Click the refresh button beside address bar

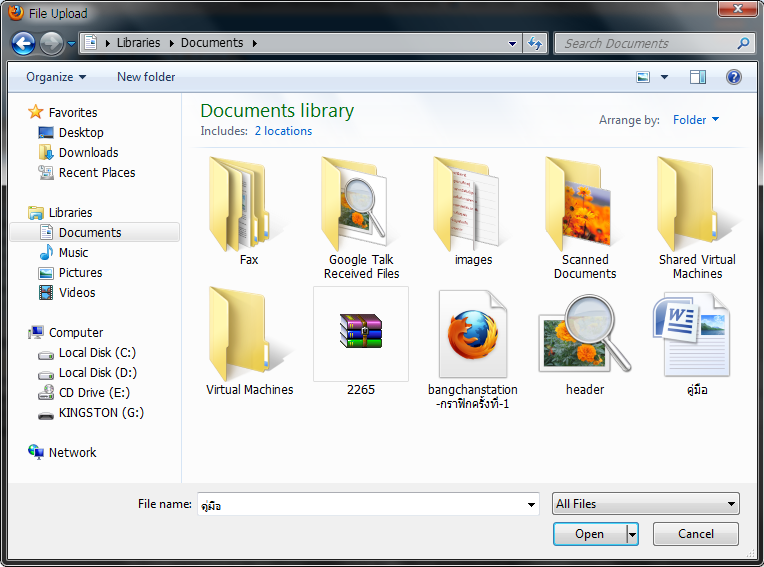535,43
